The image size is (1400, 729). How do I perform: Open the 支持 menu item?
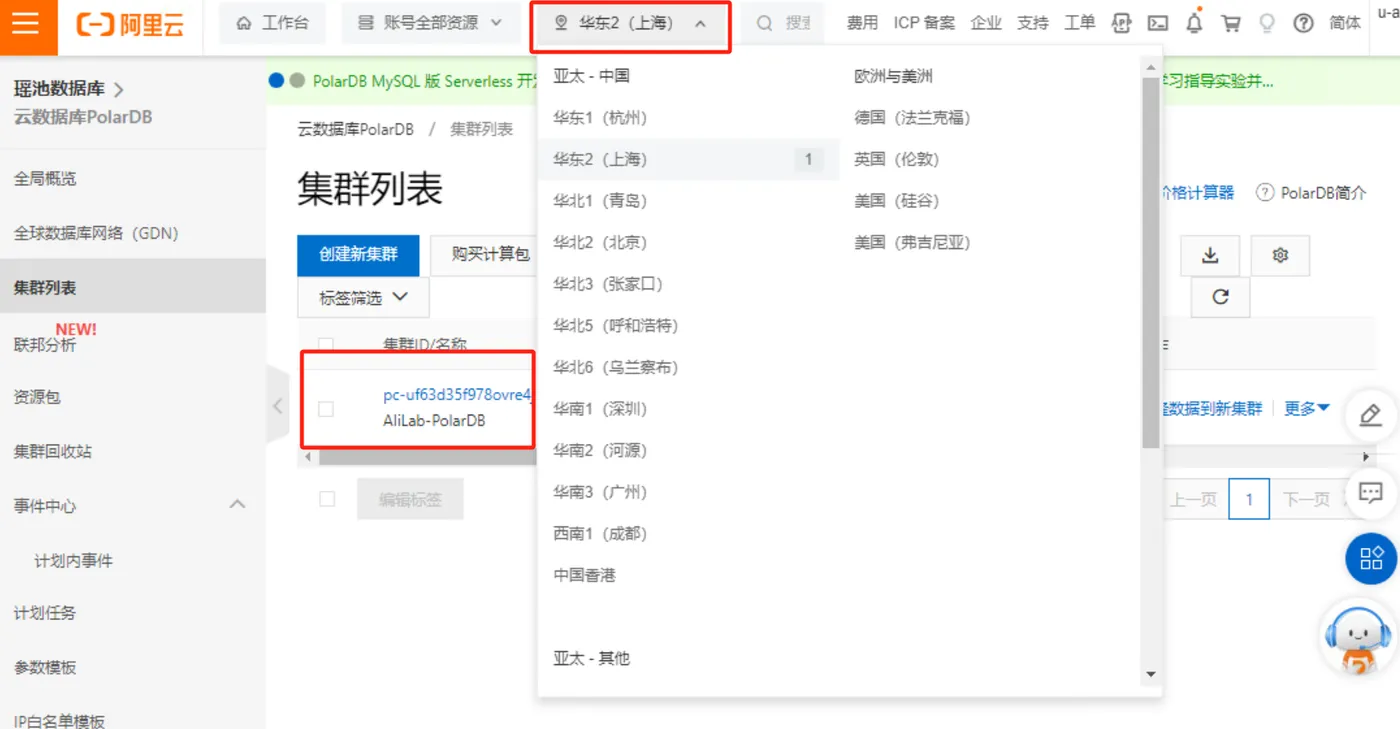pyautogui.click(x=1033, y=23)
